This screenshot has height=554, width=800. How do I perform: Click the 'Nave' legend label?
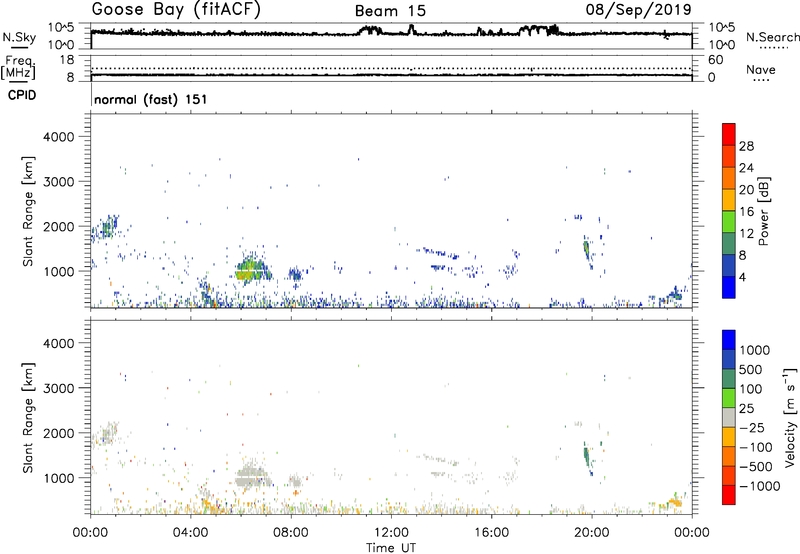[761, 69]
